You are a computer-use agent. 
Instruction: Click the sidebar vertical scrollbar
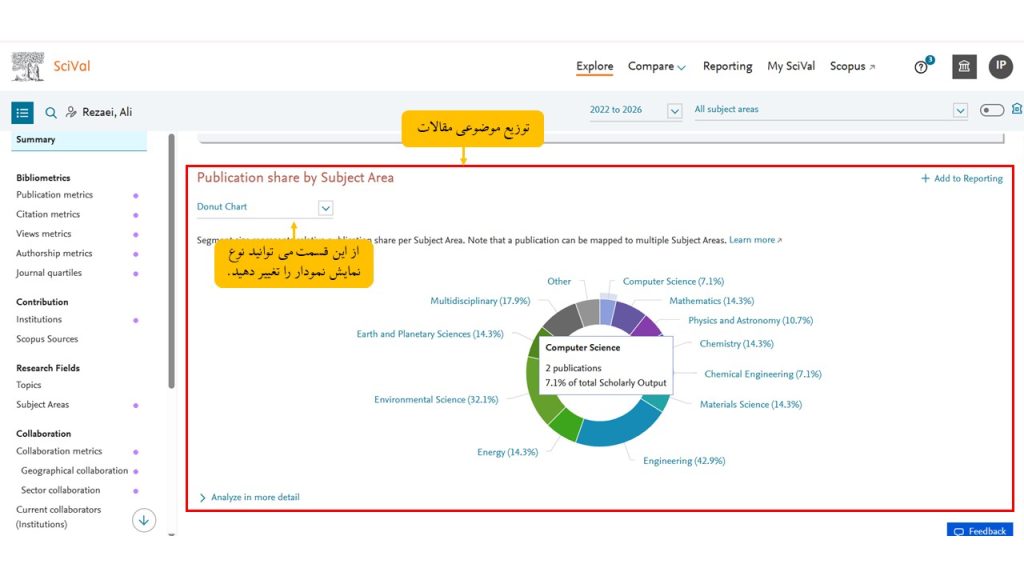(171, 261)
